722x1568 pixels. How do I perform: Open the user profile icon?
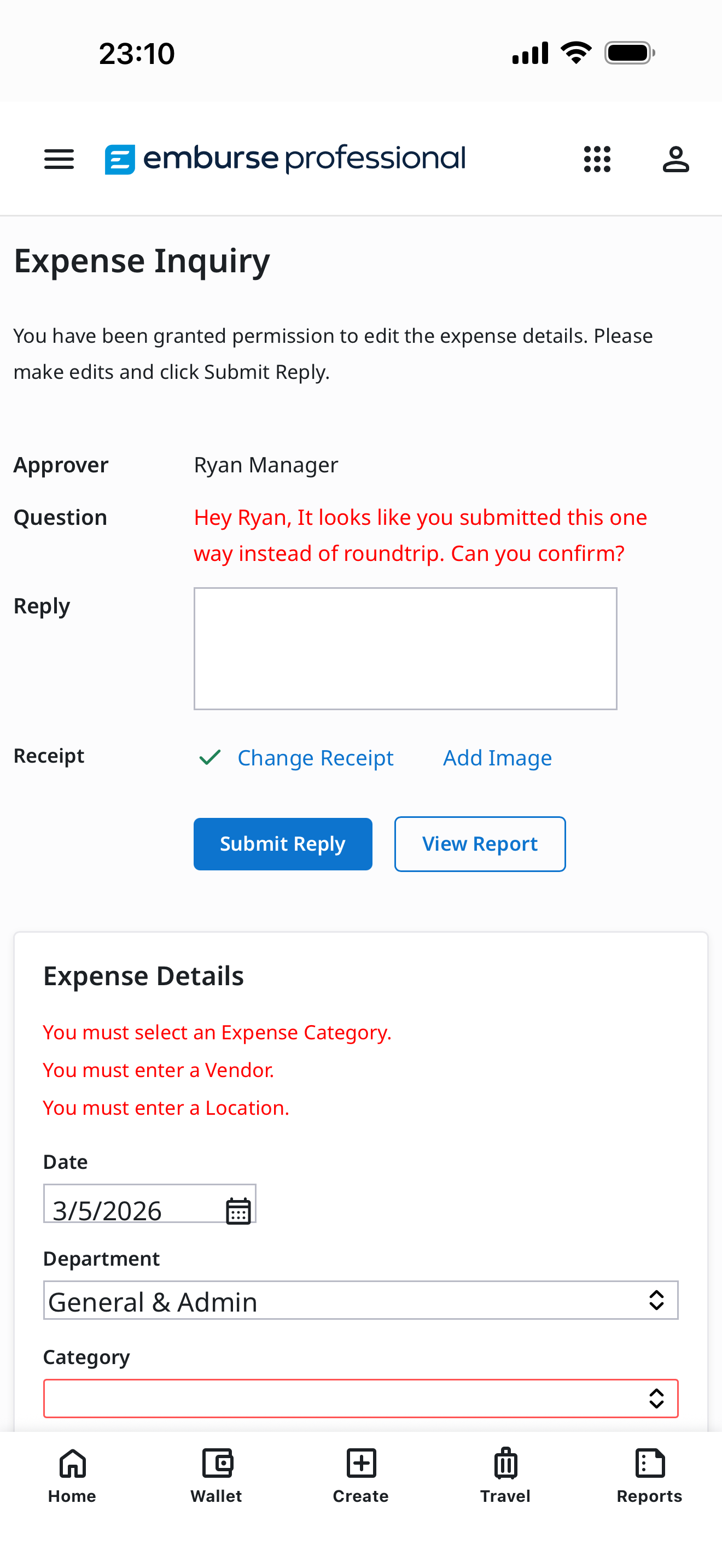pyautogui.click(x=677, y=159)
